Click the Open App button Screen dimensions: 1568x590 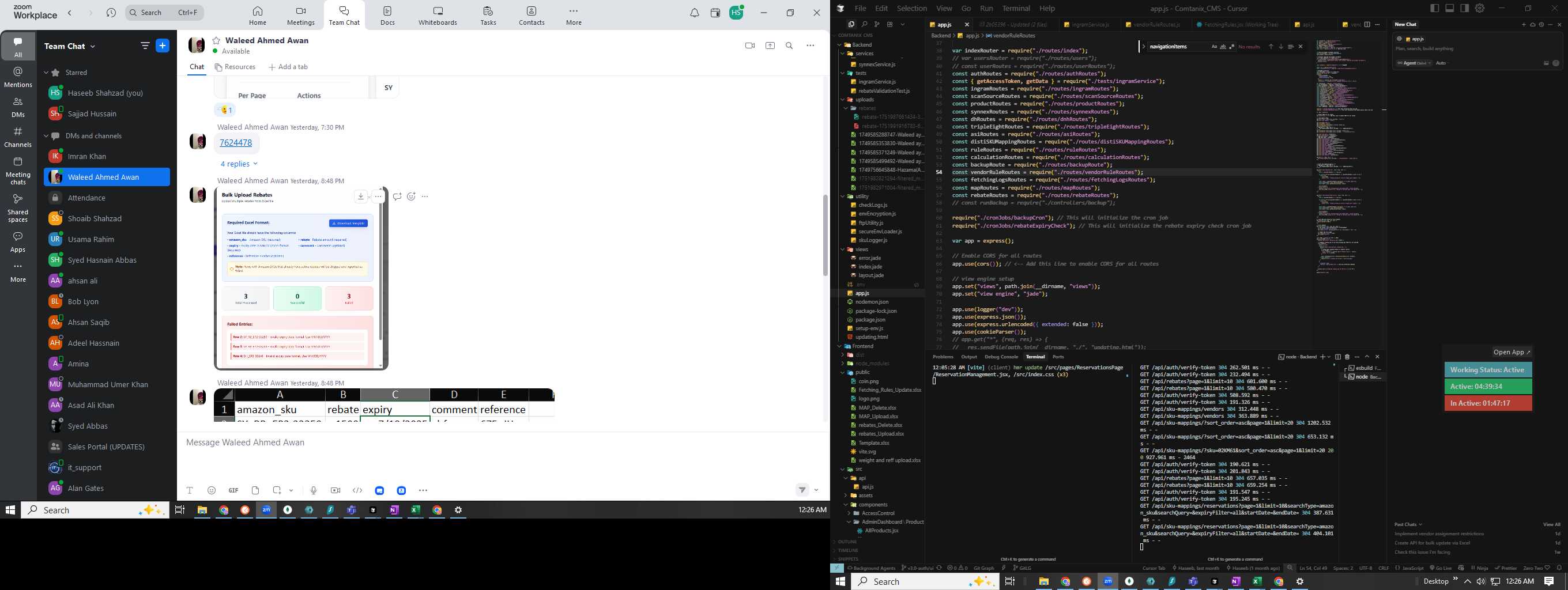click(1512, 352)
